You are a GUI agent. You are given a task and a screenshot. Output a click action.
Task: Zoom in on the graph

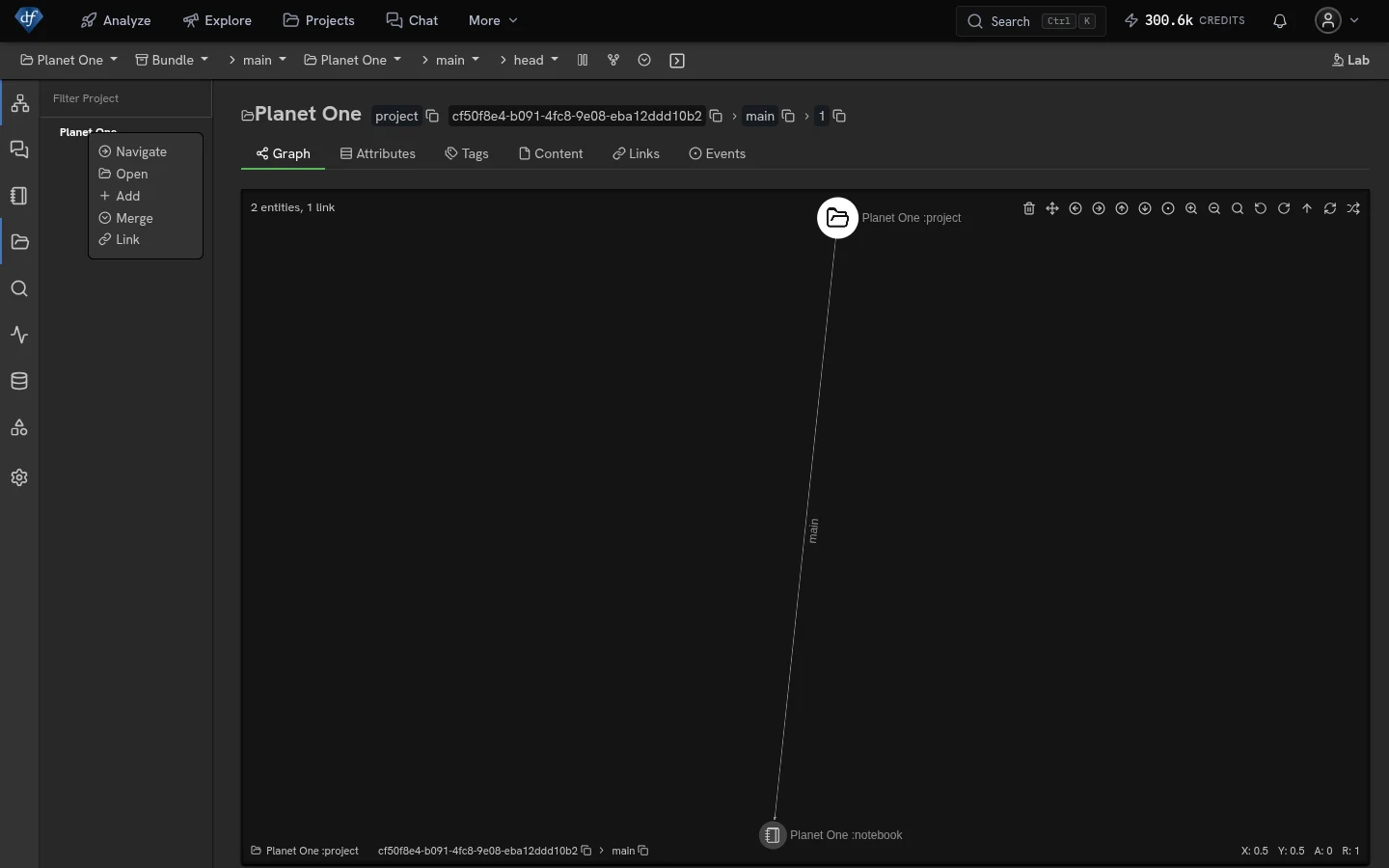(x=1191, y=208)
